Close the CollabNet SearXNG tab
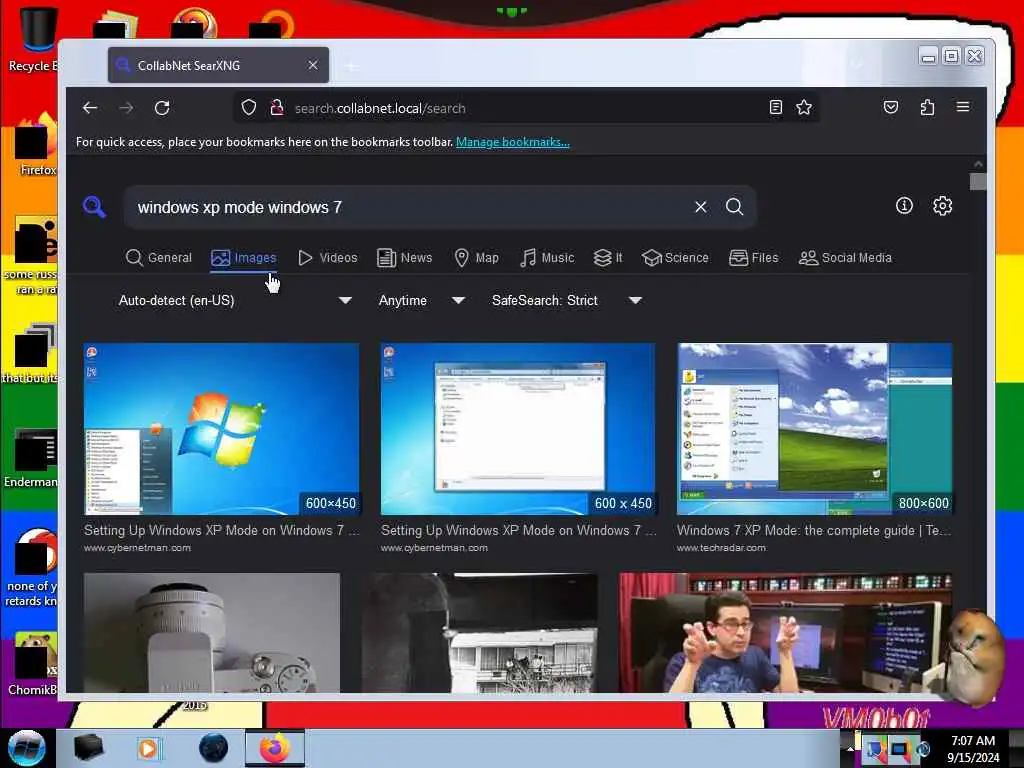The image size is (1024, 768). pos(313,65)
